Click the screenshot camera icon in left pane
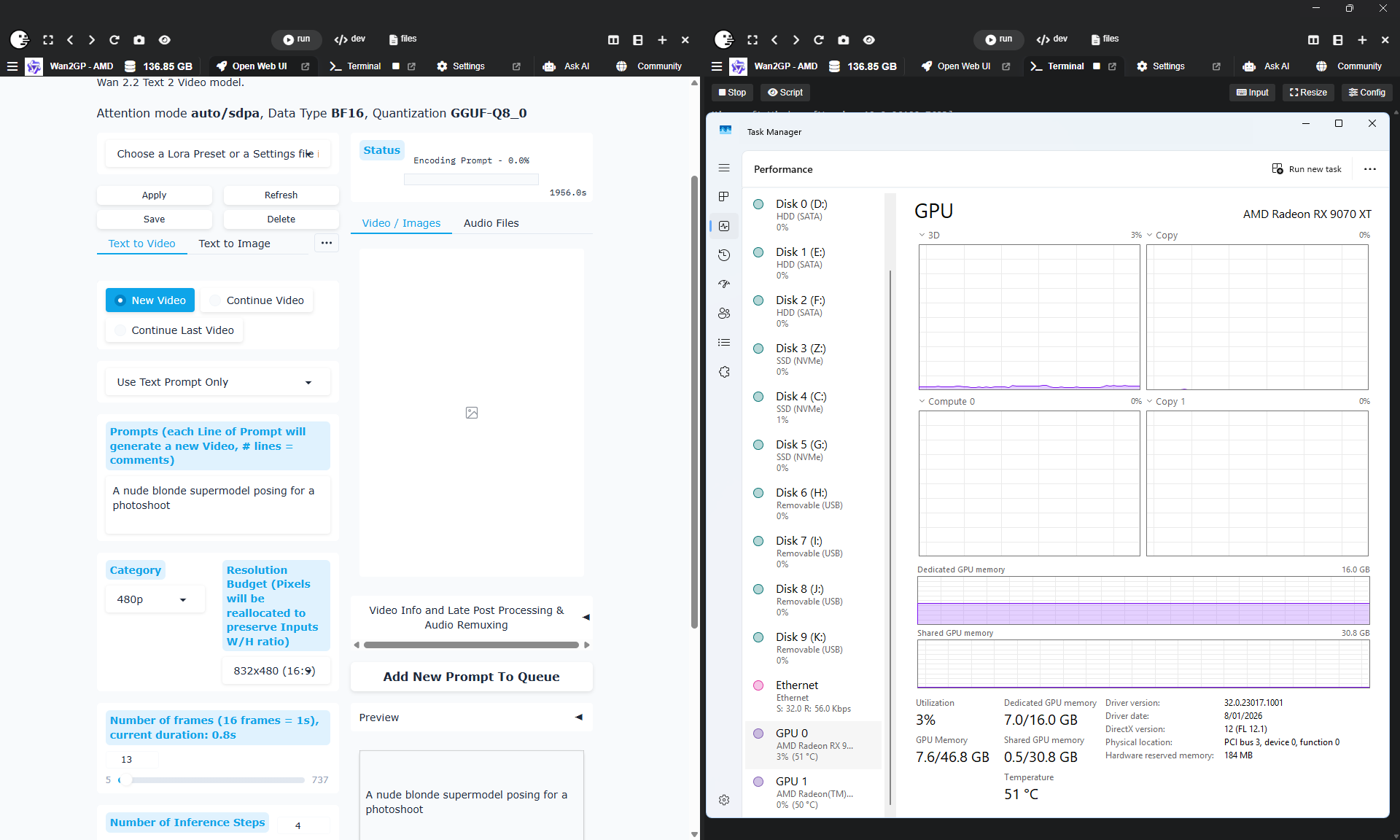The width and height of the screenshot is (1400, 840). [139, 39]
